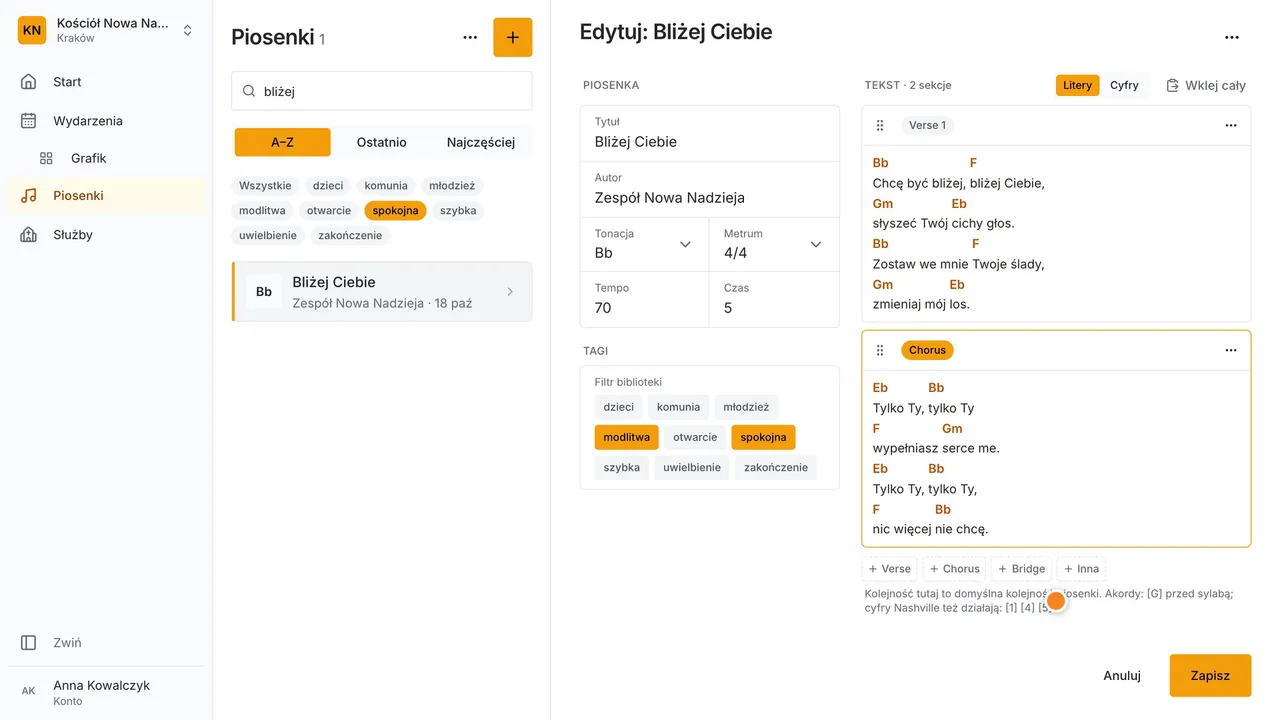Enable the dzieci filter in song list
Screen dimensions: 1280x720
click(x=328, y=185)
